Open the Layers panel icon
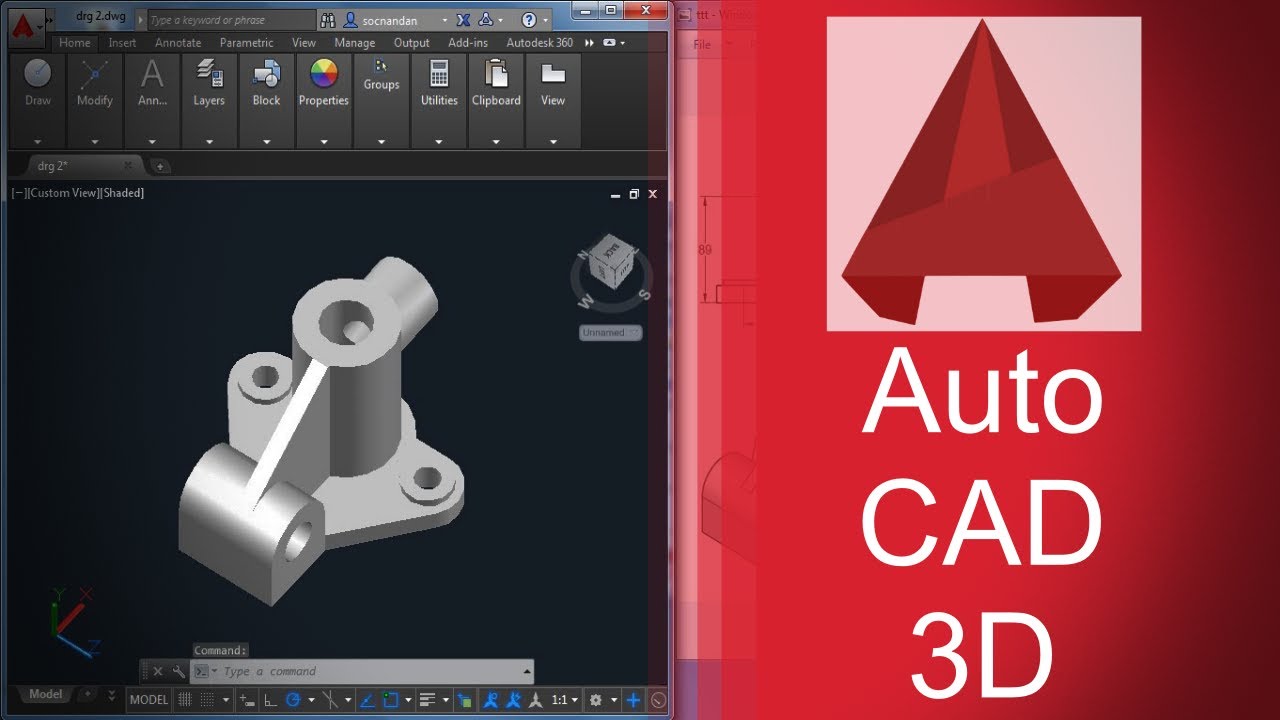The height and width of the screenshot is (720, 1280). tap(209, 73)
